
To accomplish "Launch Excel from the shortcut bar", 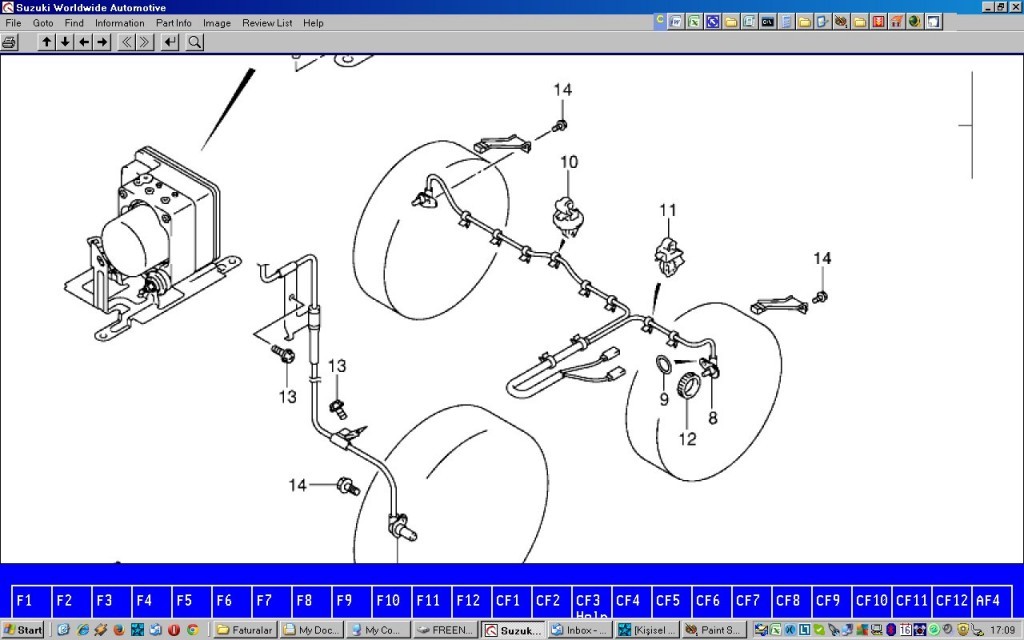I will 694,21.
